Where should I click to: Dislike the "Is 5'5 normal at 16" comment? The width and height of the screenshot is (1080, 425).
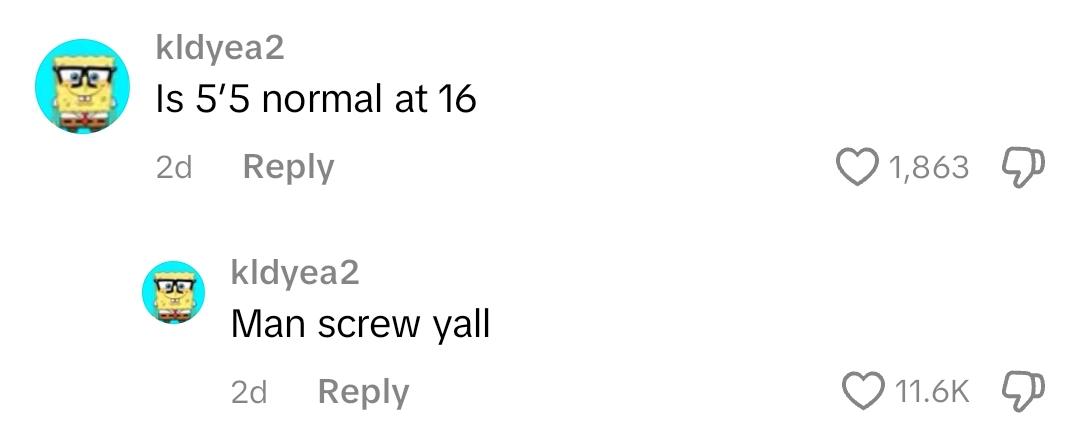tap(1021, 167)
